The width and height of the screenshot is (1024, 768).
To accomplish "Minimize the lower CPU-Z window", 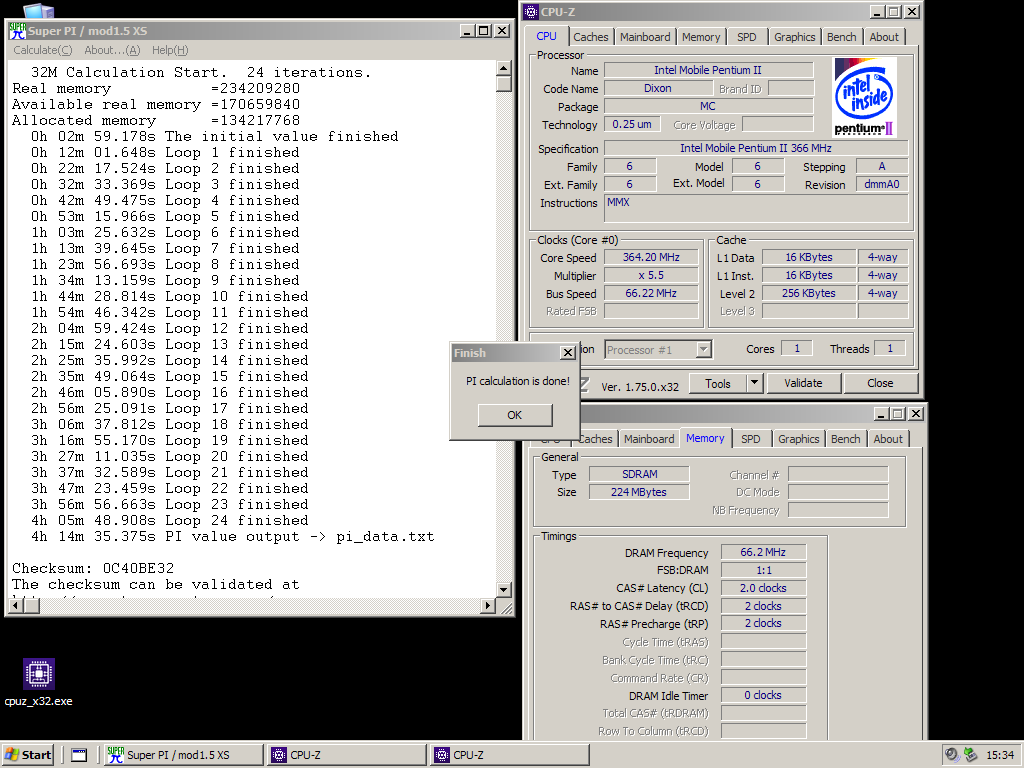I will click(882, 414).
